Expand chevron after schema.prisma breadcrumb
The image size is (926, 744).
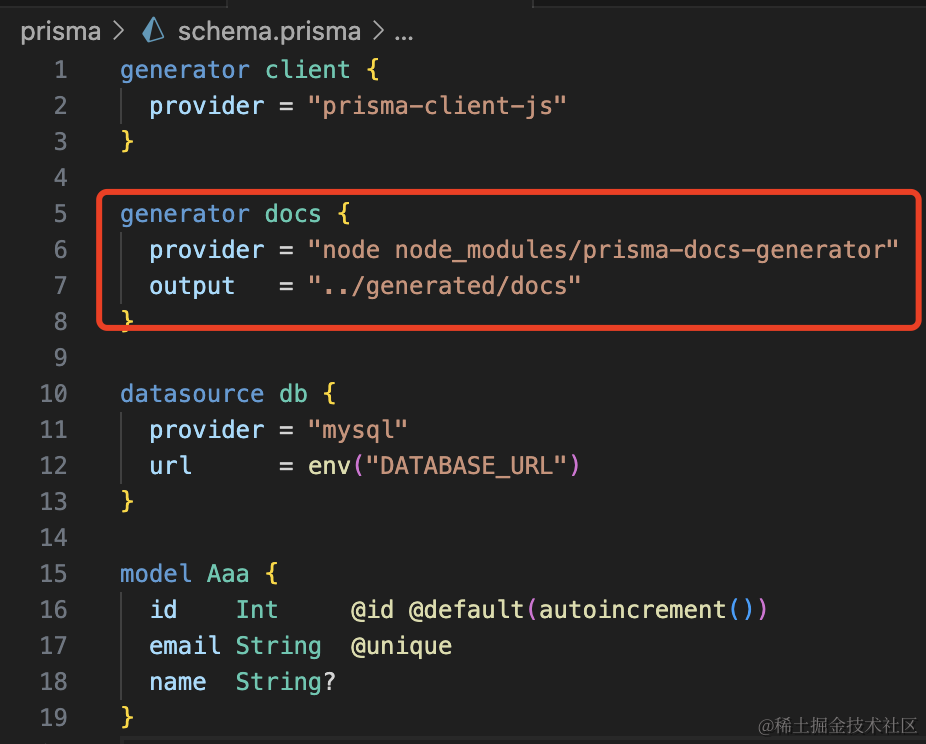coord(378,31)
